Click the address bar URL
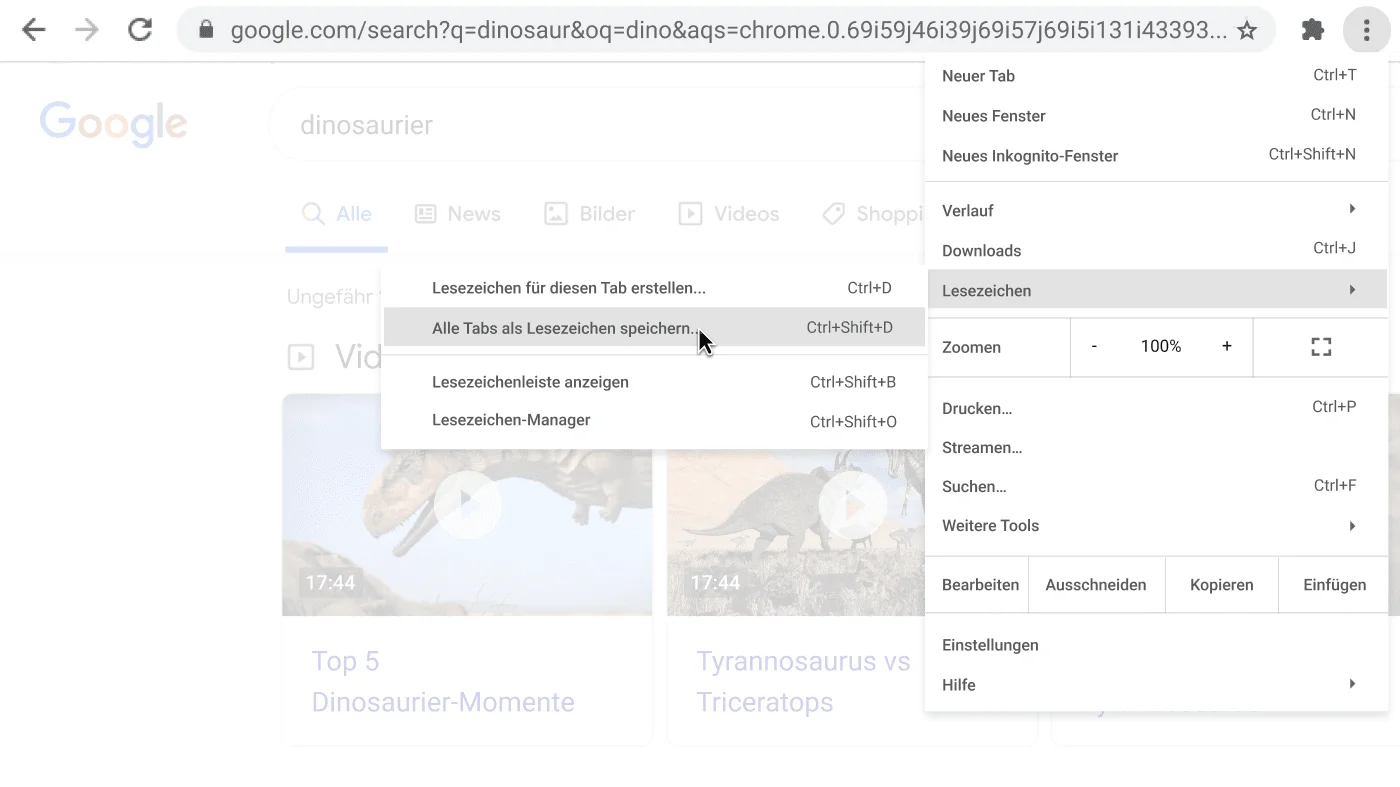Screen dimensions: 1400x787 (x=700, y=29)
